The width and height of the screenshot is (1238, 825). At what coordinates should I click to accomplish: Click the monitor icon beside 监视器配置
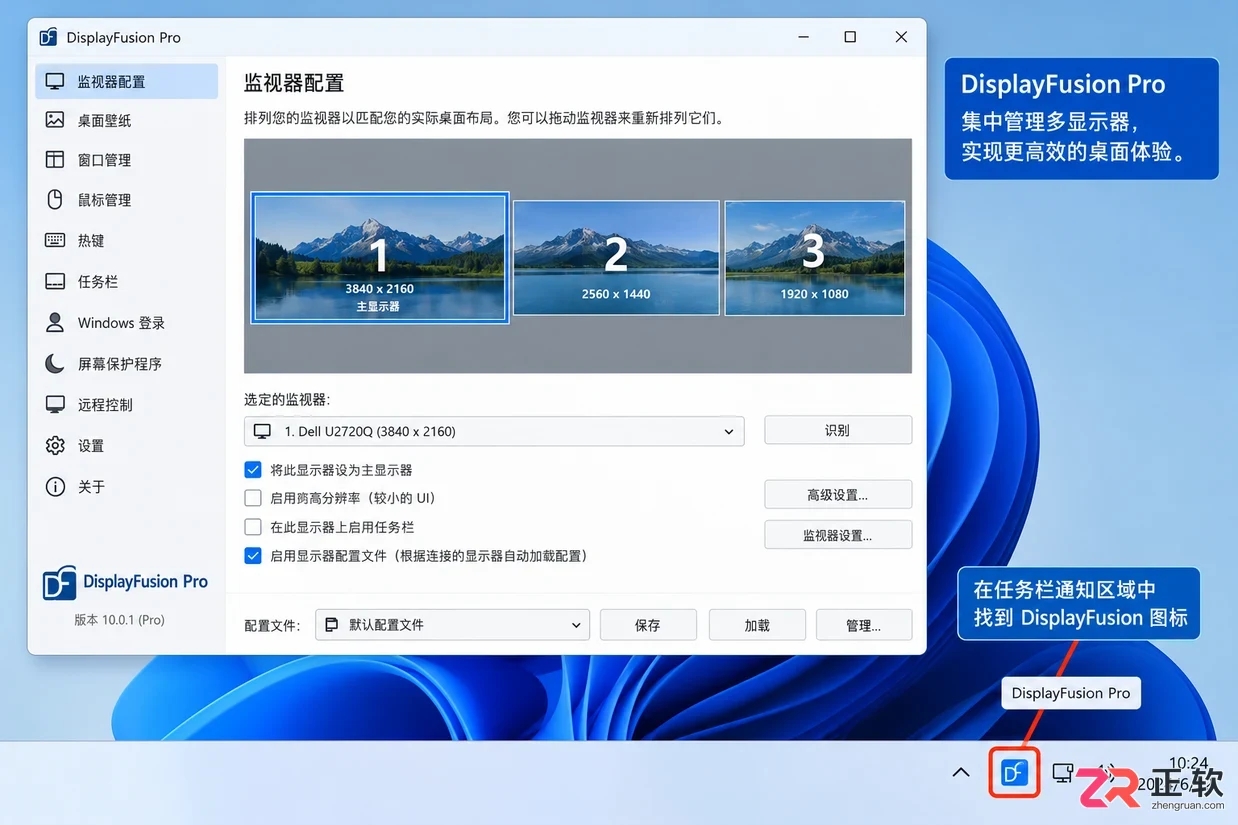click(55, 81)
